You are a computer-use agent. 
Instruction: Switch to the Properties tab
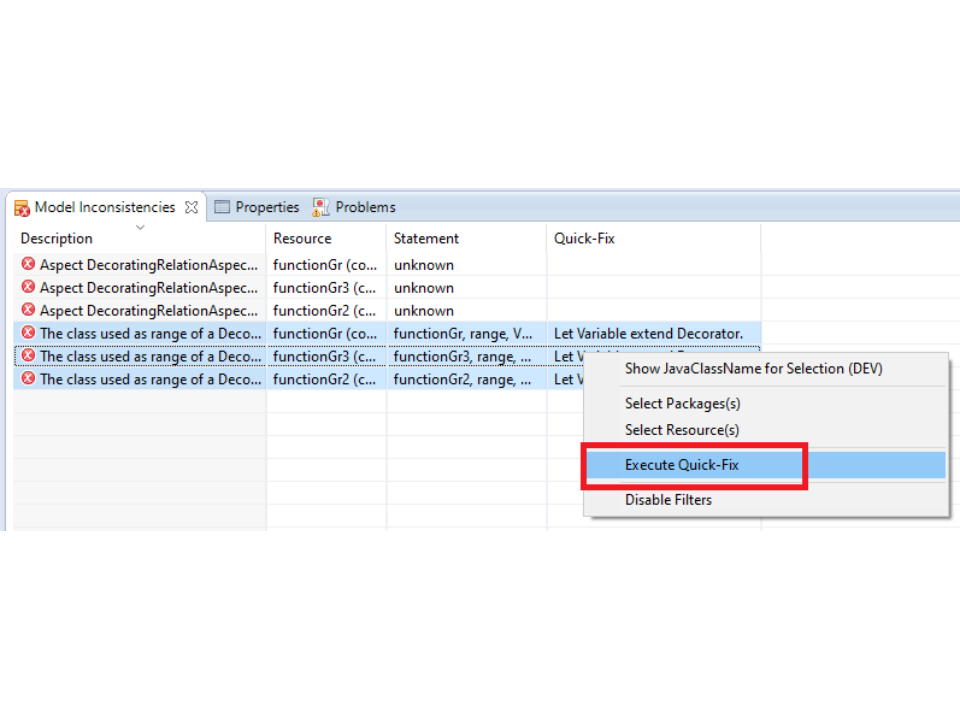point(267,207)
